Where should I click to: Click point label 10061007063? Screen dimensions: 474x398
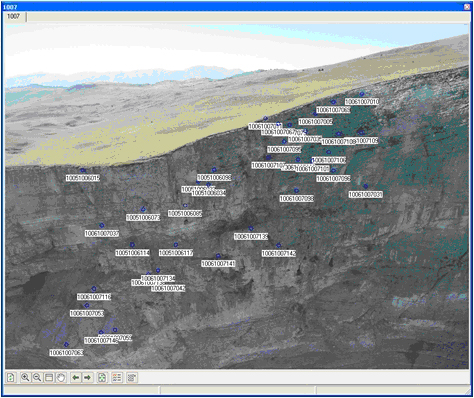pos(66,353)
